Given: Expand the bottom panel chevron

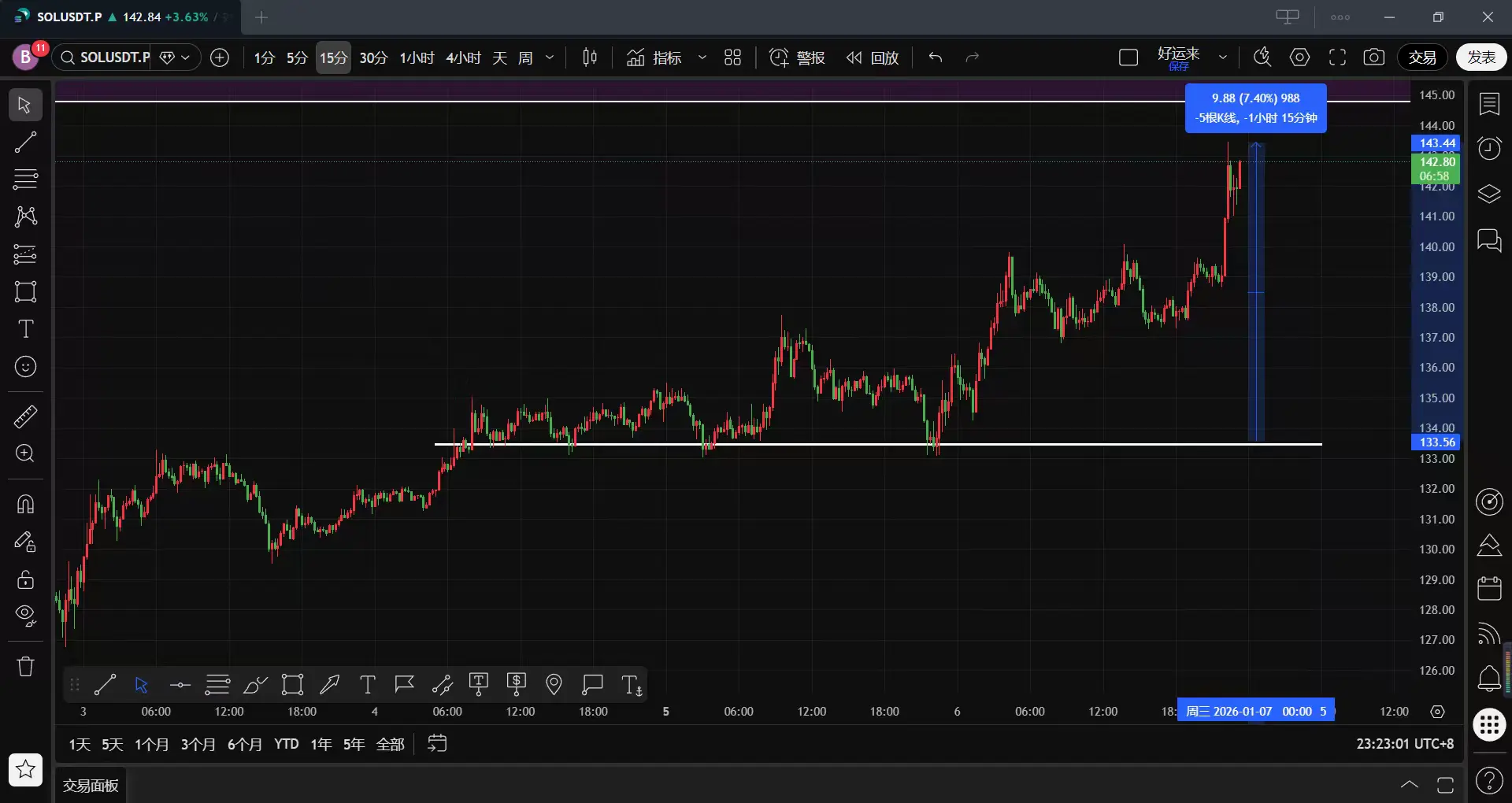Looking at the screenshot, I should [x=1410, y=784].
